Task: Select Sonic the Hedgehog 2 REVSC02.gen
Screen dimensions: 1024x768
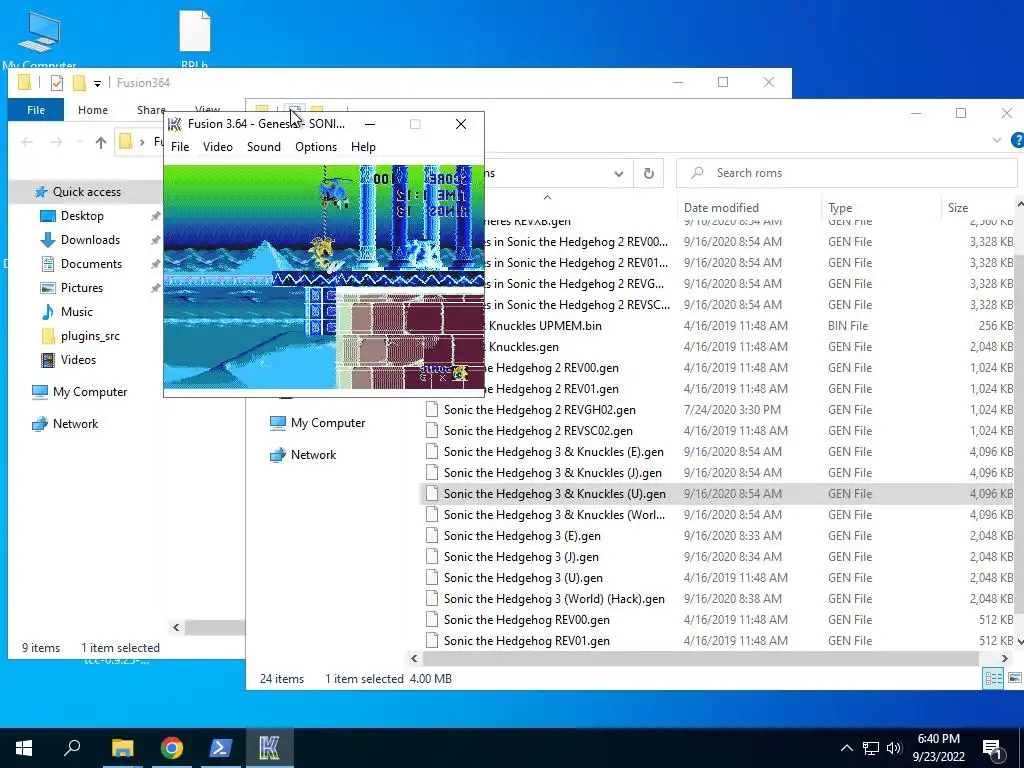Action: point(538,431)
